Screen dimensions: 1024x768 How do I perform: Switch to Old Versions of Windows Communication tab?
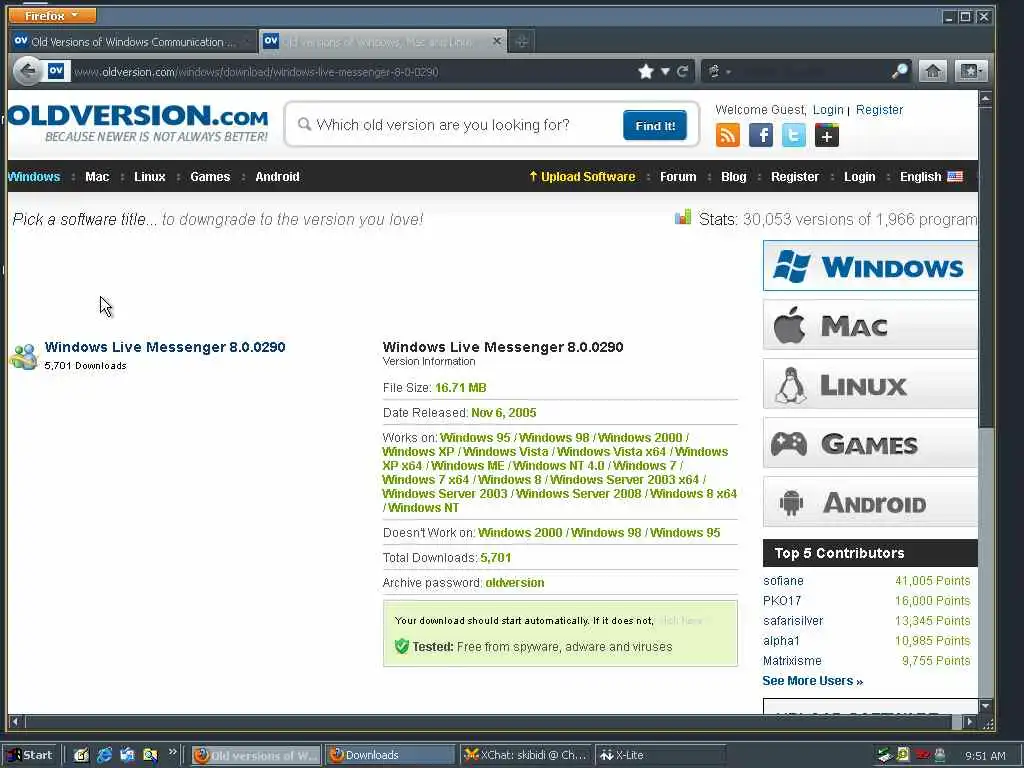coord(133,42)
